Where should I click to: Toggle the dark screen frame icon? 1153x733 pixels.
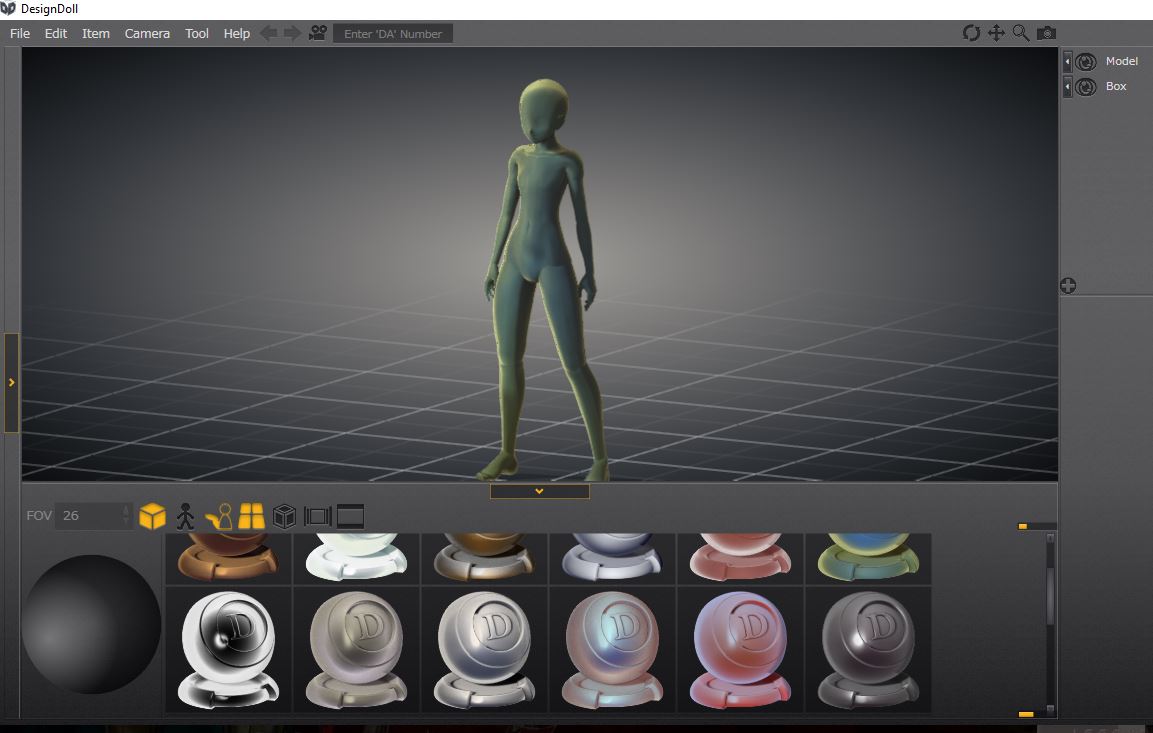point(350,516)
